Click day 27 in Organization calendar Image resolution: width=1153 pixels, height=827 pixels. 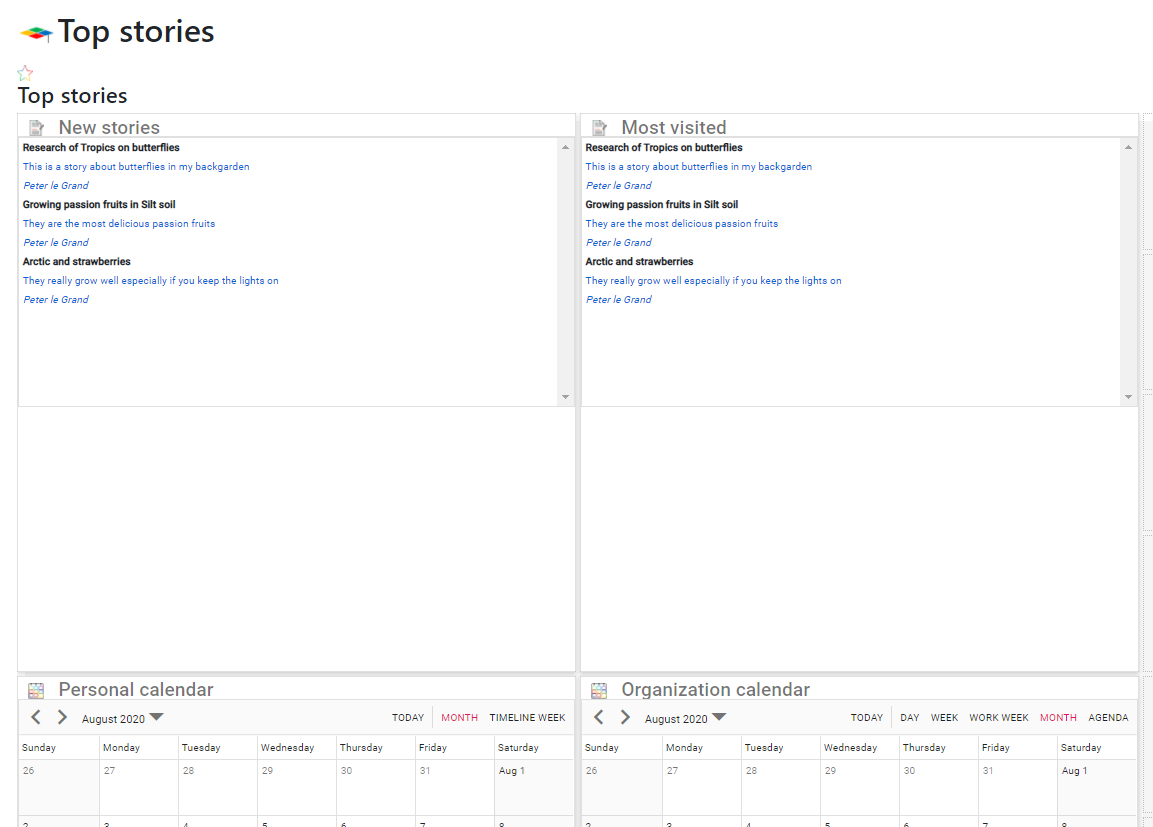702,787
